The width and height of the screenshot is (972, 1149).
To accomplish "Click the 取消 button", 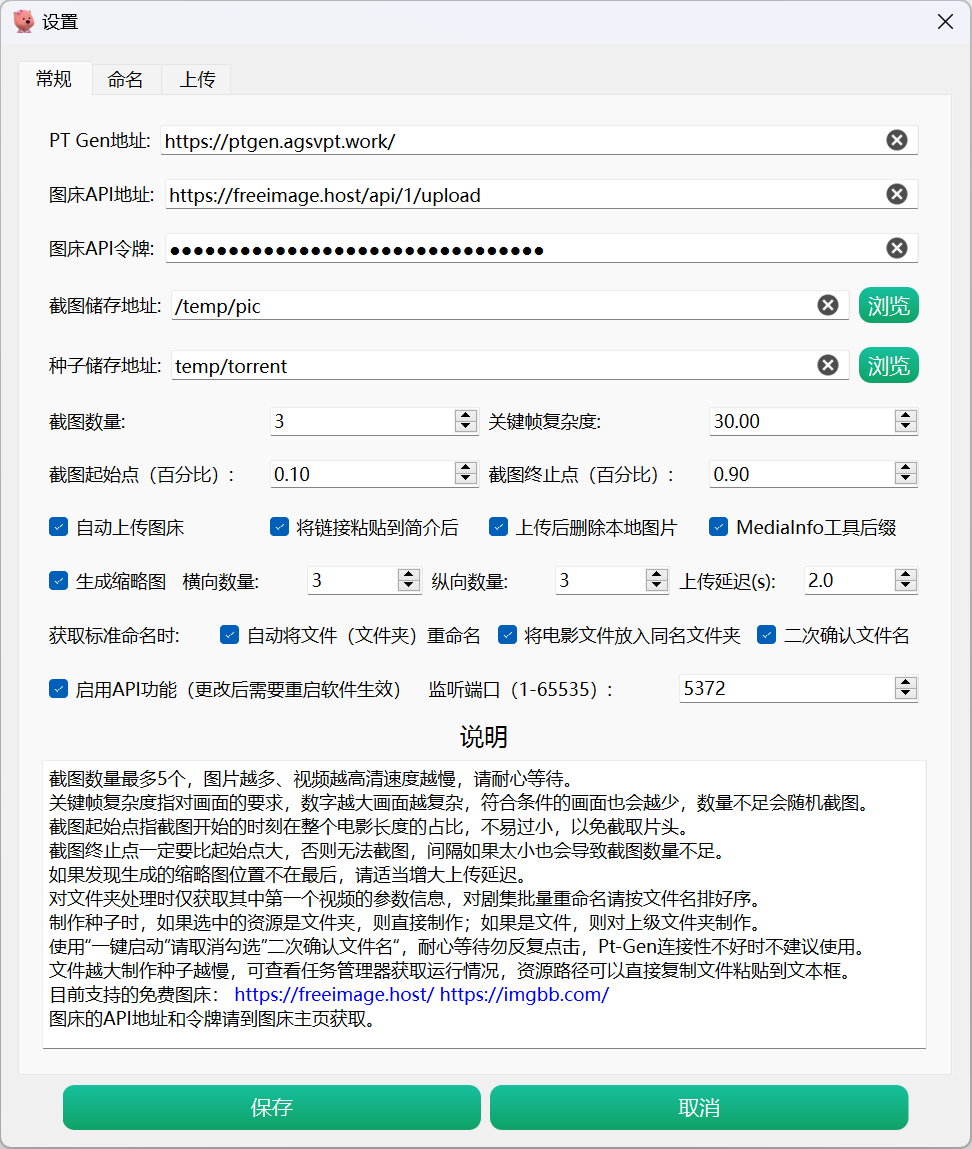I will [699, 1107].
